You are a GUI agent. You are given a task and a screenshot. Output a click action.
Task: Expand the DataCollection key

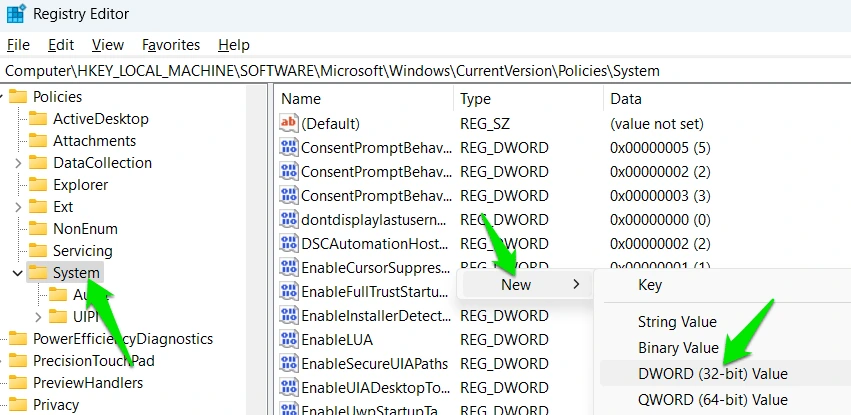[x=19, y=163]
